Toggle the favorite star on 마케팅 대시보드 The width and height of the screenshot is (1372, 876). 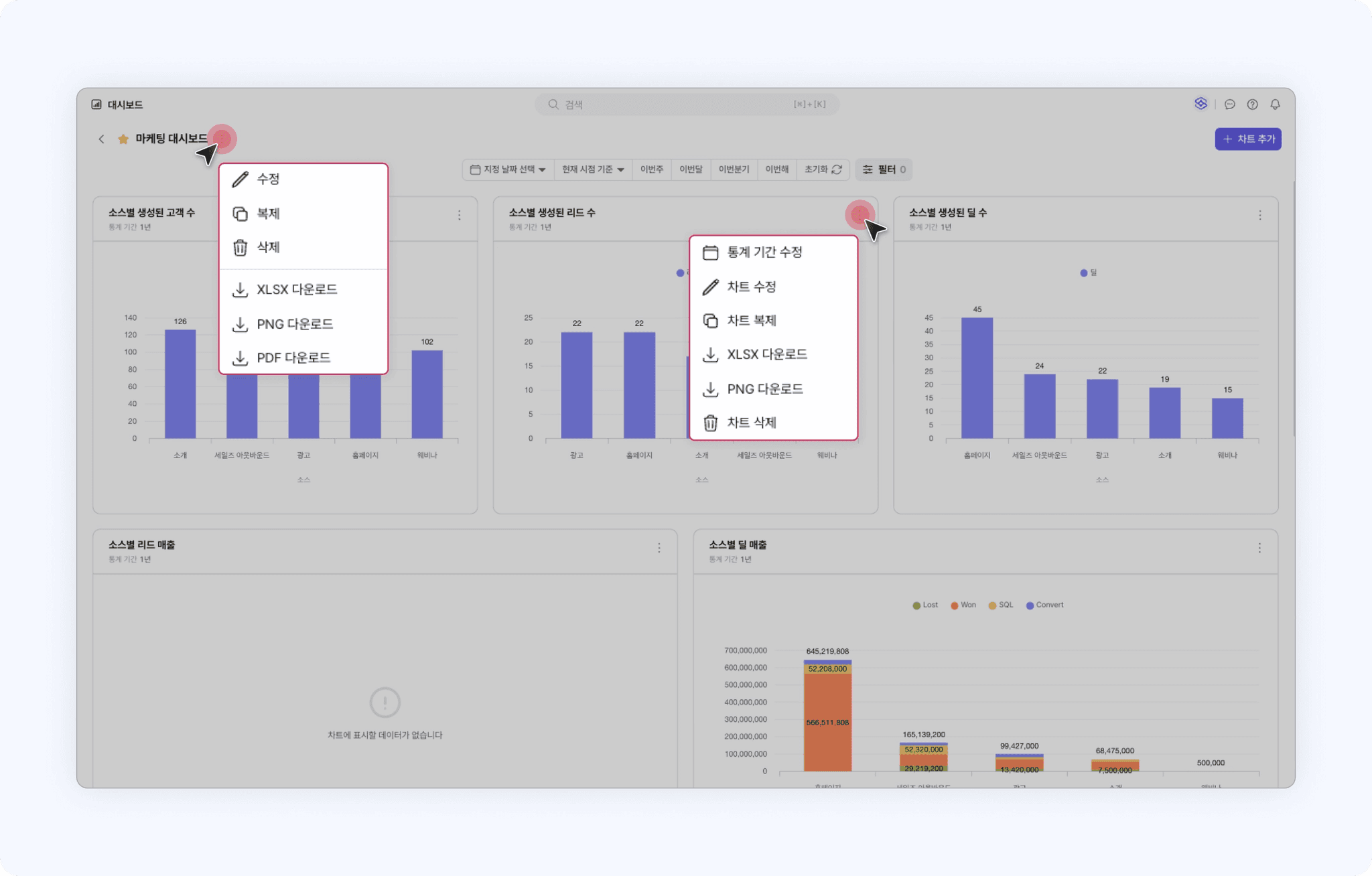[x=123, y=139]
